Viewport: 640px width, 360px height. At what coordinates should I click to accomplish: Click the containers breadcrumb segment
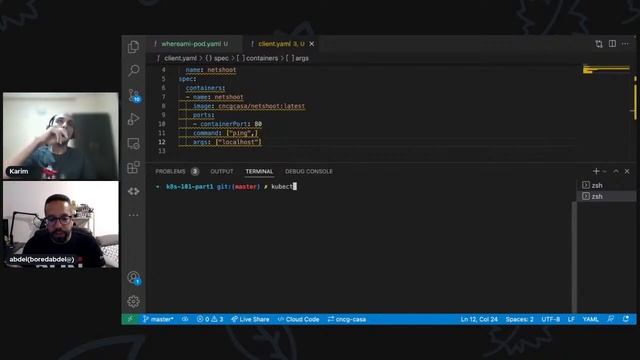[x=258, y=58]
